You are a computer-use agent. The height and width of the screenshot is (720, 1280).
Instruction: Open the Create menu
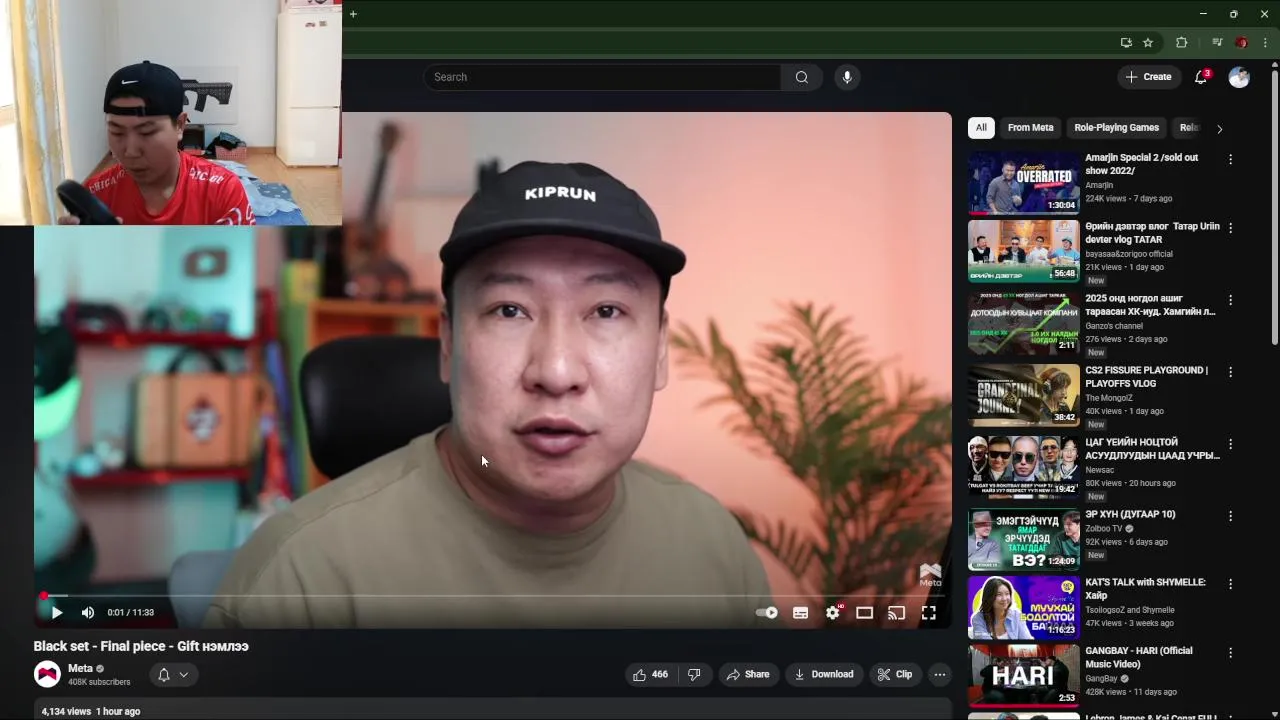click(x=1148, y=77)
